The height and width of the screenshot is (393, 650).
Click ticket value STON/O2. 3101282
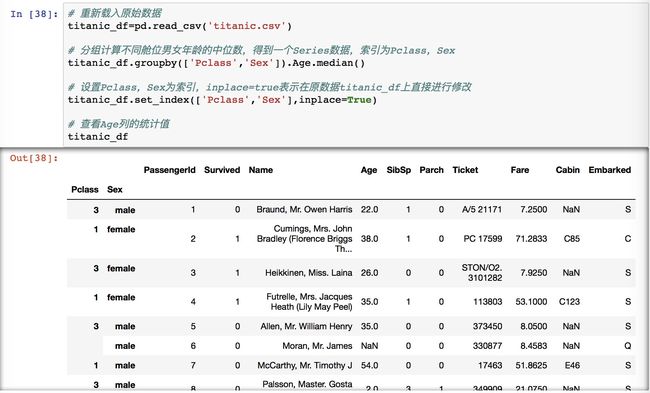coord(482,273)
